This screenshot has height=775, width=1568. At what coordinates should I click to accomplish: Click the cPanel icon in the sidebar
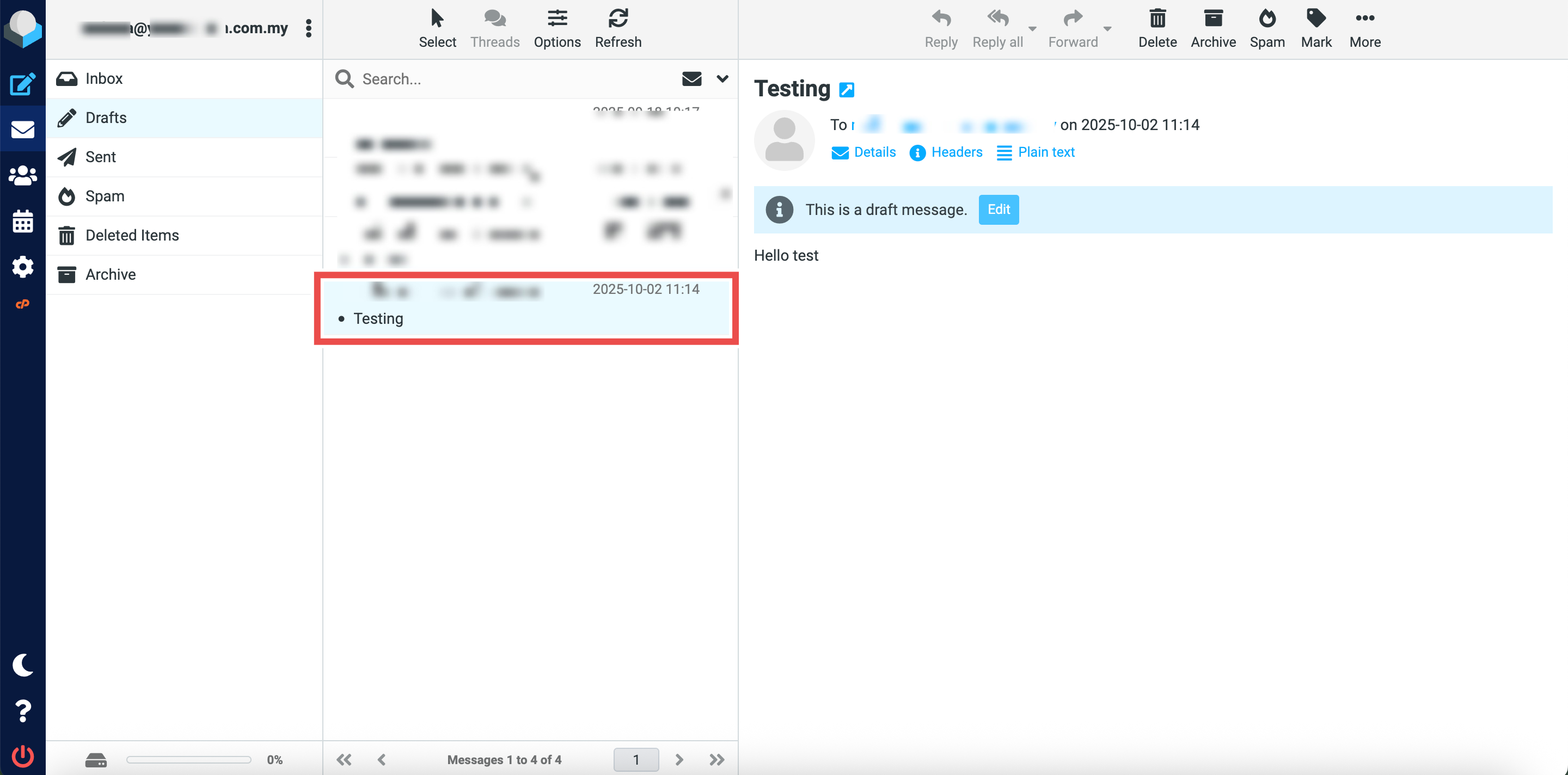[x=22, y=304]
